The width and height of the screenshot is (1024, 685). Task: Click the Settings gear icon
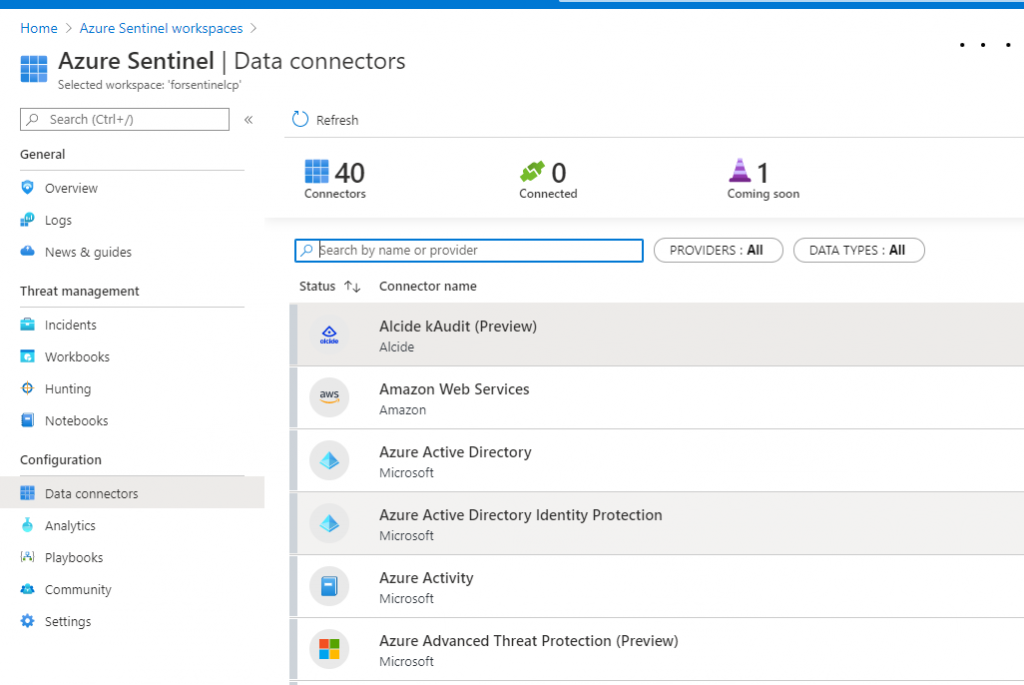point(27,620)
